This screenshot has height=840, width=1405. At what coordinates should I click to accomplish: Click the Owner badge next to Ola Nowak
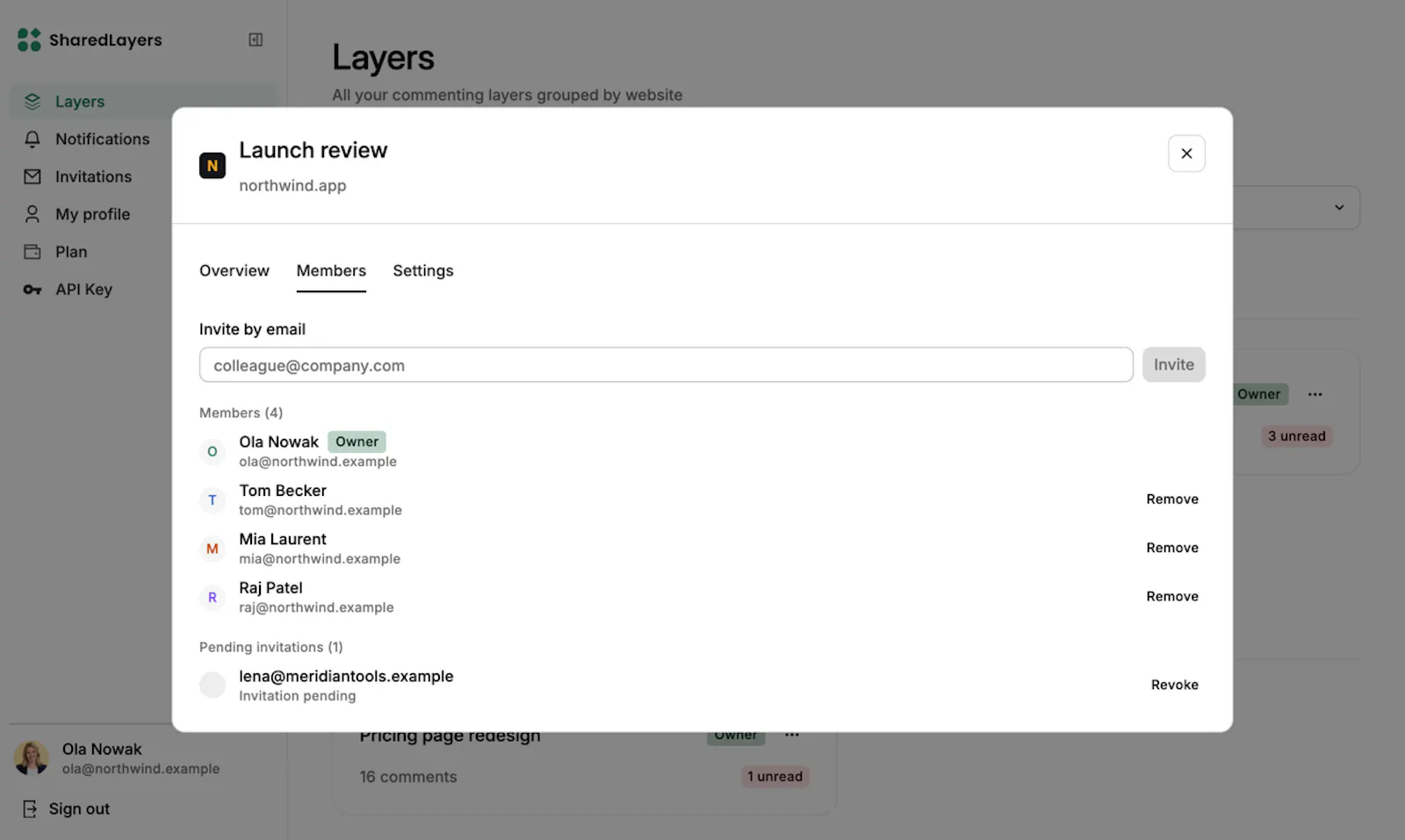tap(357, 442)
